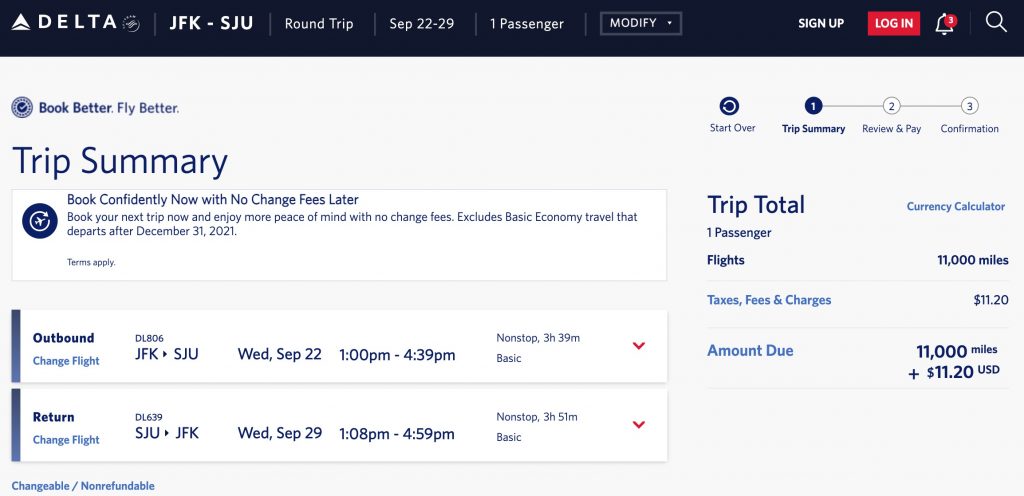The width and height of the screenshot is (1024, 496).
Task: Click Taxes, Fees & Charges link
Action: tap(769, 300)
